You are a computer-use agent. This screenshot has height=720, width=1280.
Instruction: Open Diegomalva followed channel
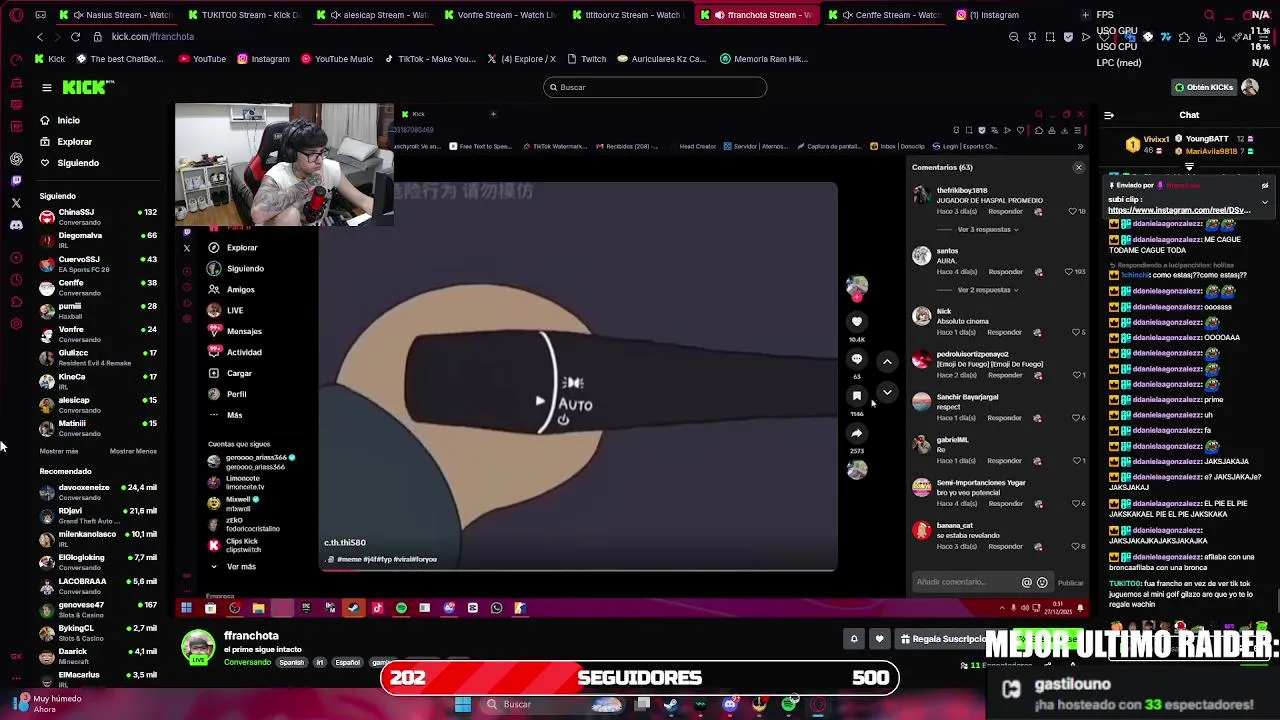[x=98, y=239]
